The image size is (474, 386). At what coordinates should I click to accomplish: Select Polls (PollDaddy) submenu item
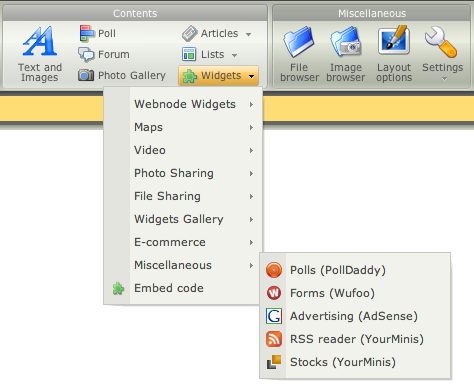[355, 270]
